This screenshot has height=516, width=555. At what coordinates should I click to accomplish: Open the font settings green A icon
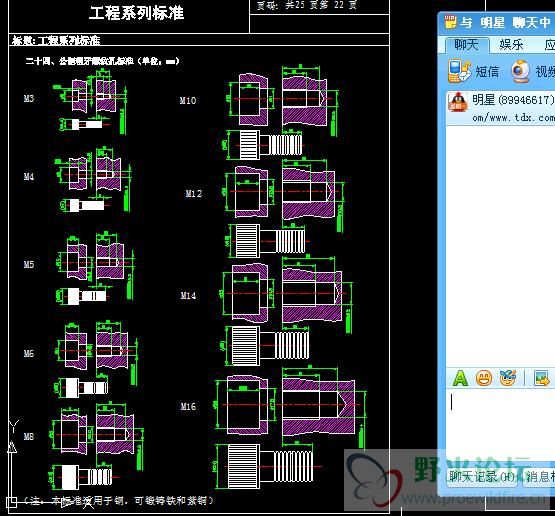[460, 378]
